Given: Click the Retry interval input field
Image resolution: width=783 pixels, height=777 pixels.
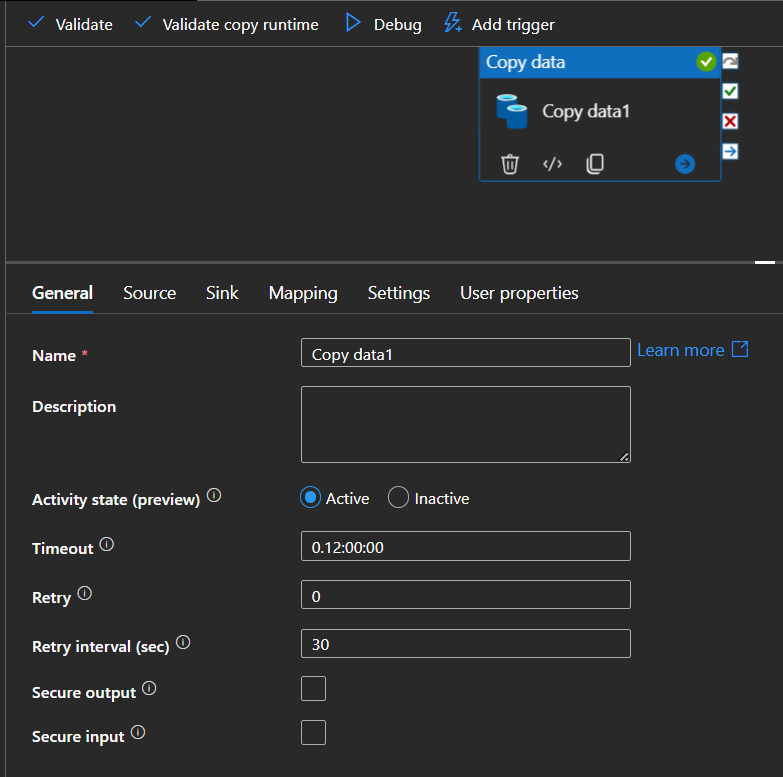Looking at the screenshot, I should tap(465, 644).
